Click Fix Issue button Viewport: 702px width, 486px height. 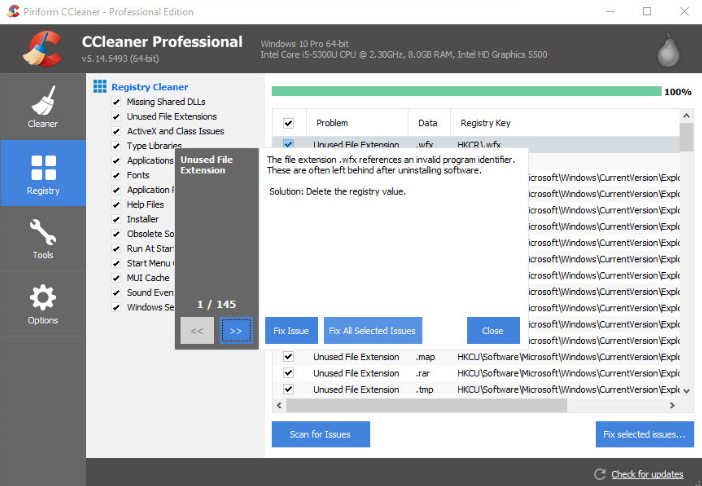click(x=291, y=331)
